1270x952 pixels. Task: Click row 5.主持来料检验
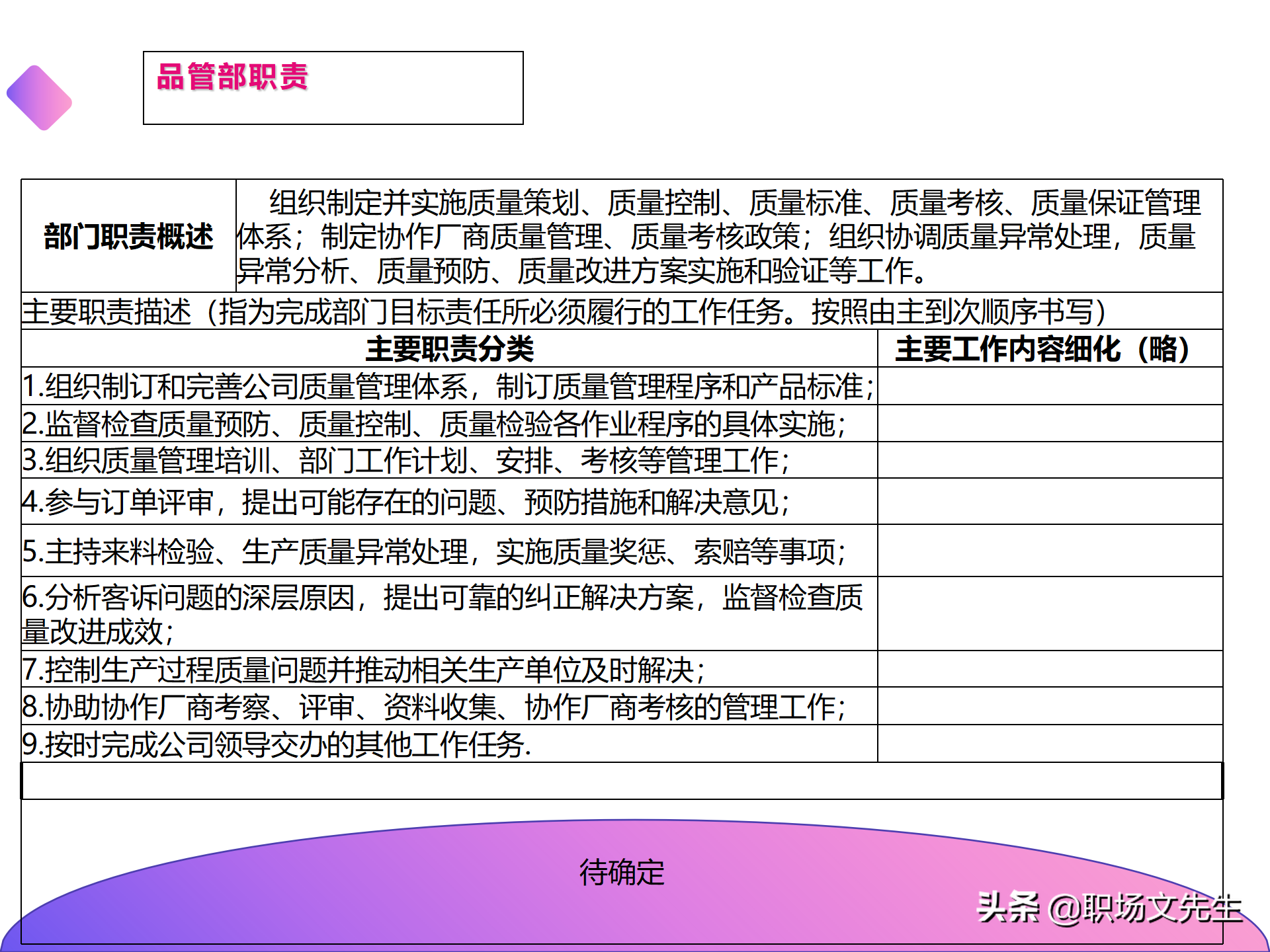point(449,551)
